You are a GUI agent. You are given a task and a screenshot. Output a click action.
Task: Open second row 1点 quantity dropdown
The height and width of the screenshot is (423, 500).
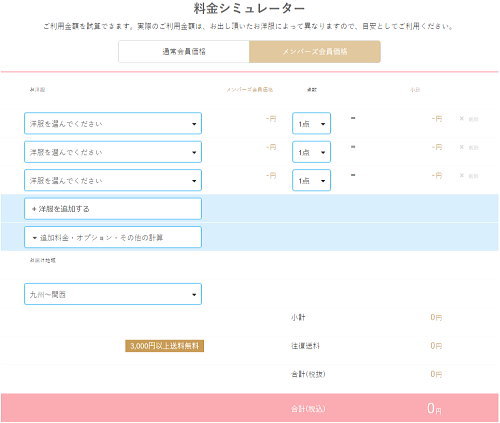tap(311, 152)
